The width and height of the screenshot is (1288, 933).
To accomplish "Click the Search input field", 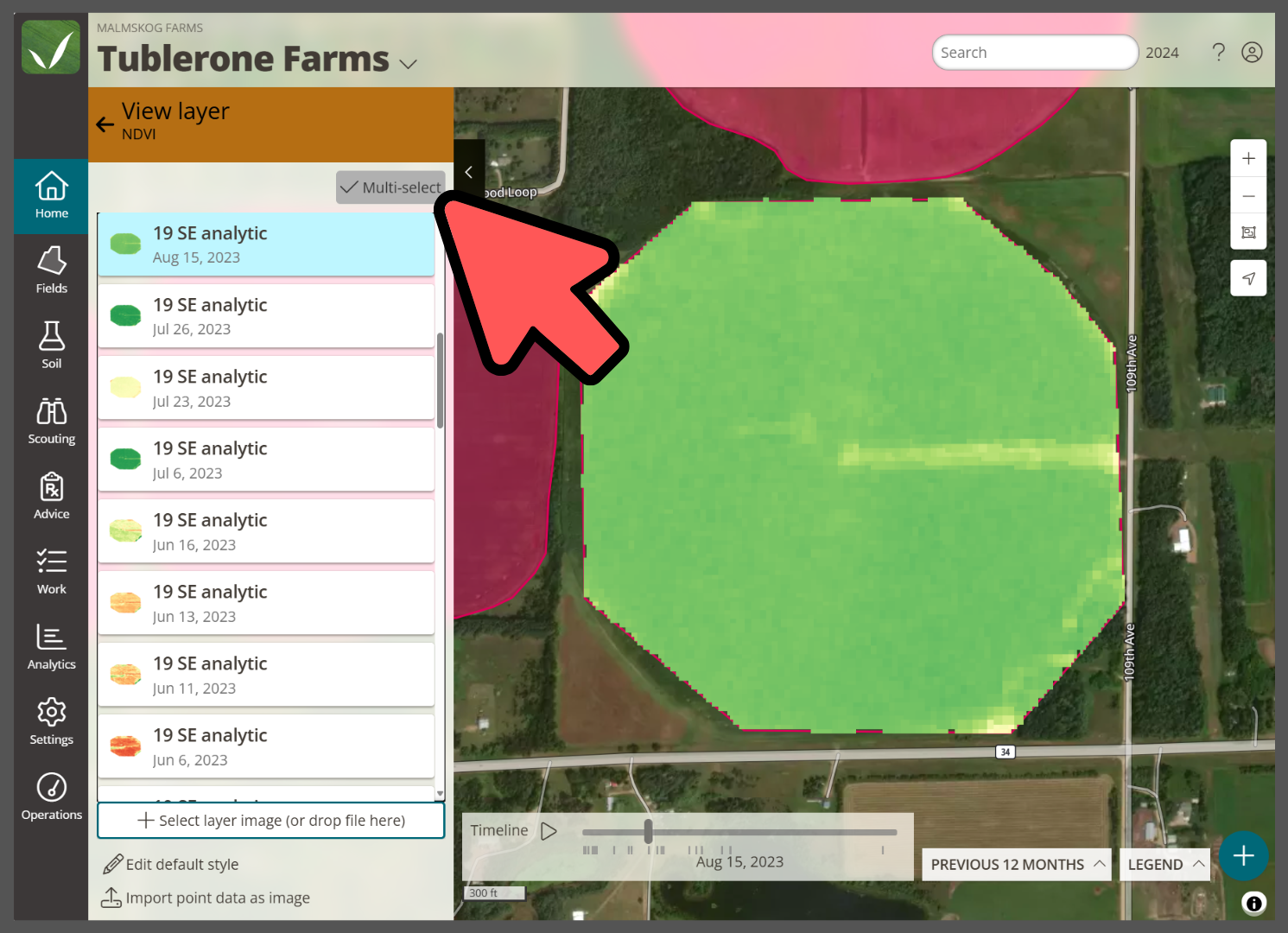I will pos(1035,53).
